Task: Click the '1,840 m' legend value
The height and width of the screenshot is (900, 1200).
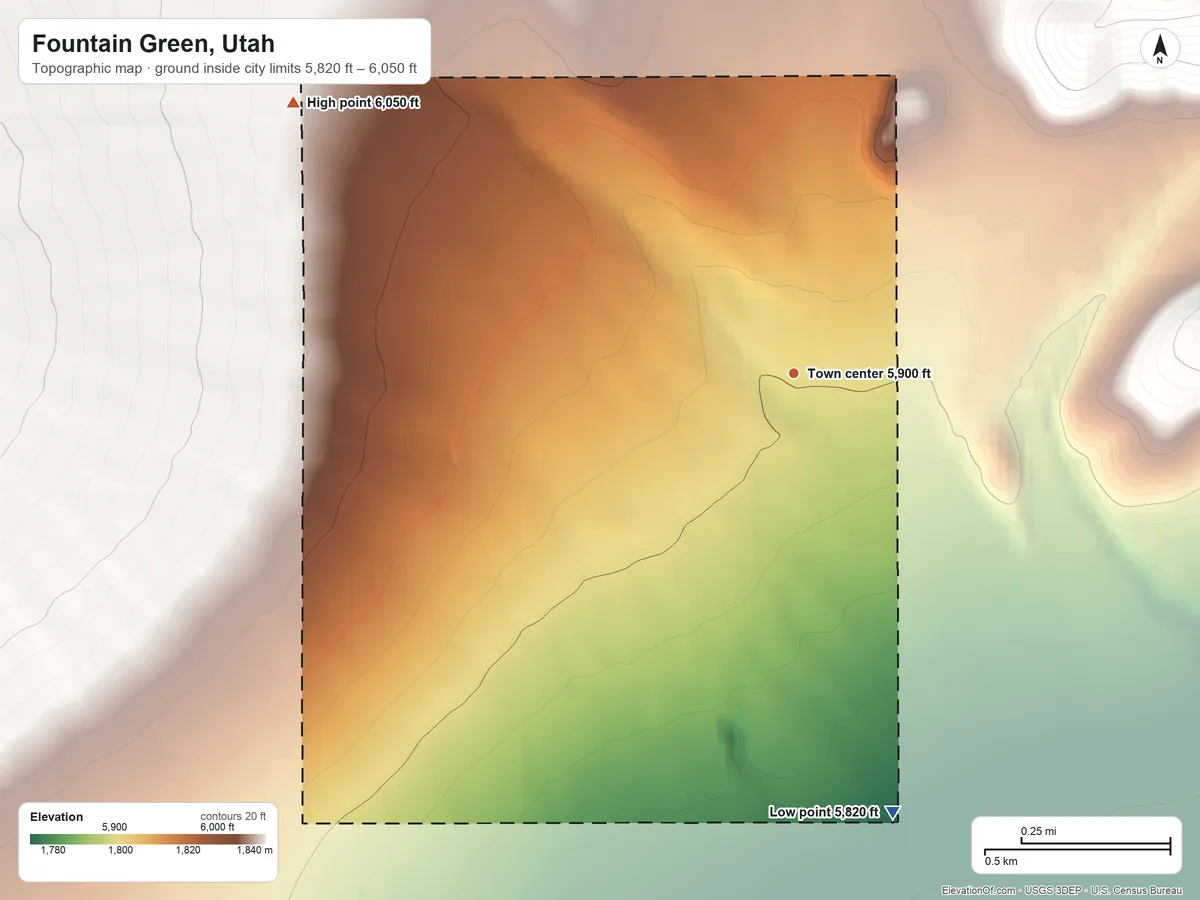Action: pyautogui.click(x=254, y=851)
